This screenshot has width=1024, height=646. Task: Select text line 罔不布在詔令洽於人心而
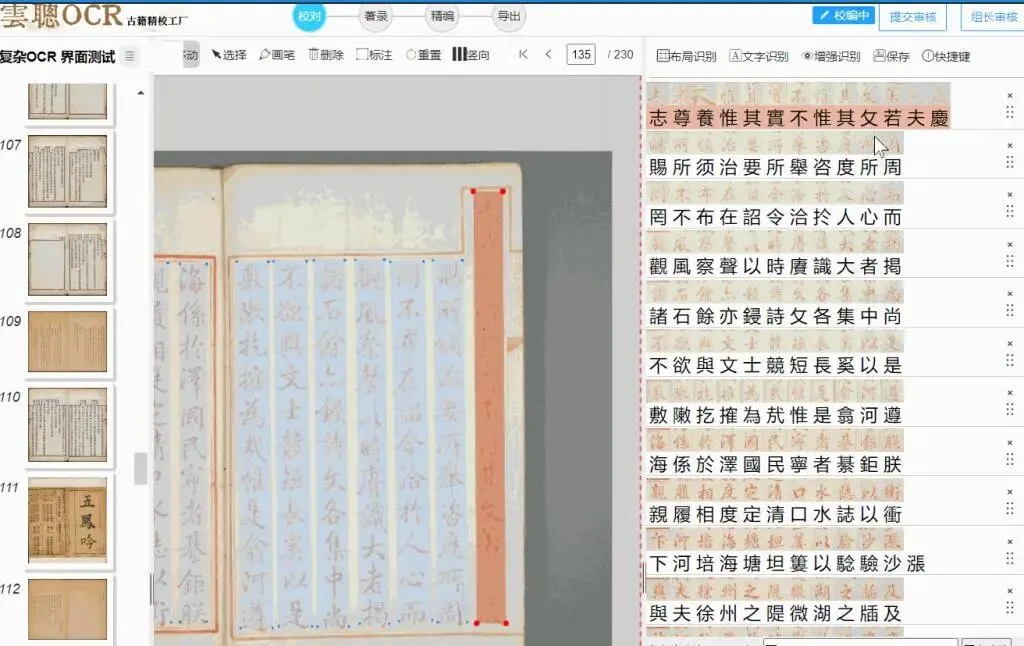[x=775, y=218]
